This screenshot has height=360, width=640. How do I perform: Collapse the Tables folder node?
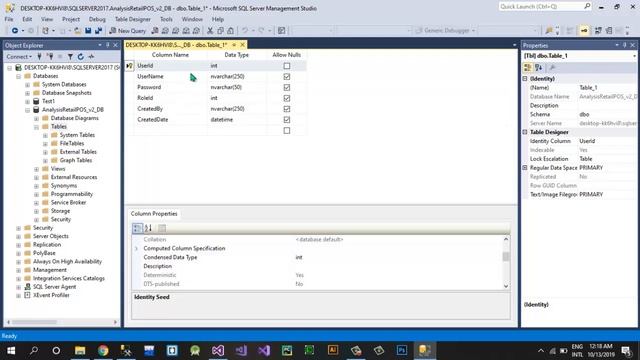tap(36, 127)
